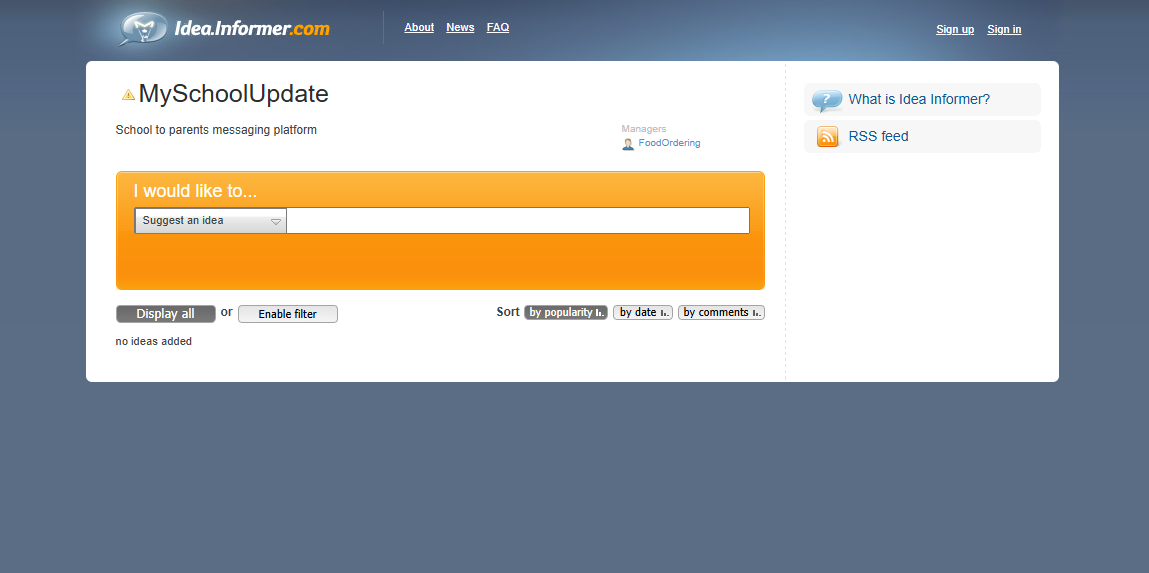
Task: Click the no ideas added text
Action: pyautogui.click(x=154, y=341)
